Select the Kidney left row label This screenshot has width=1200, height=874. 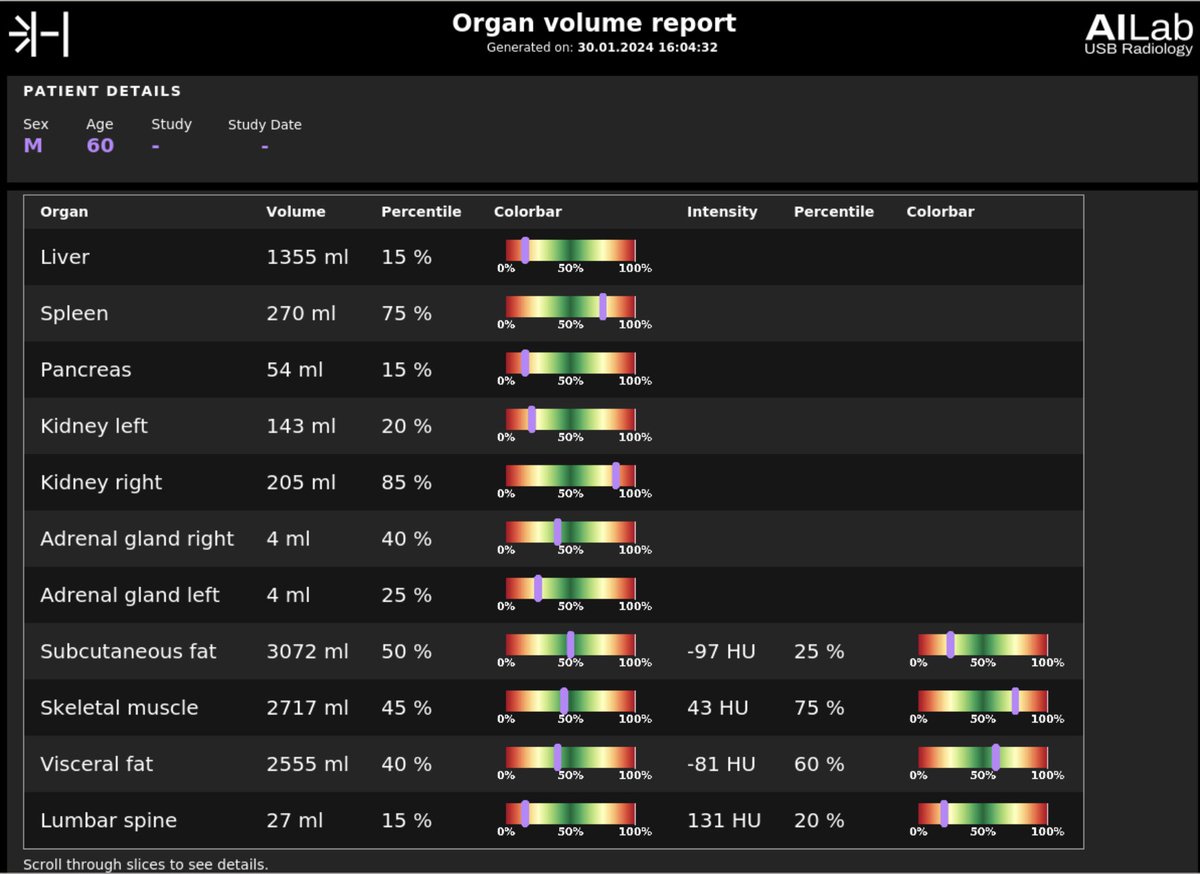(x=94, y=426)
